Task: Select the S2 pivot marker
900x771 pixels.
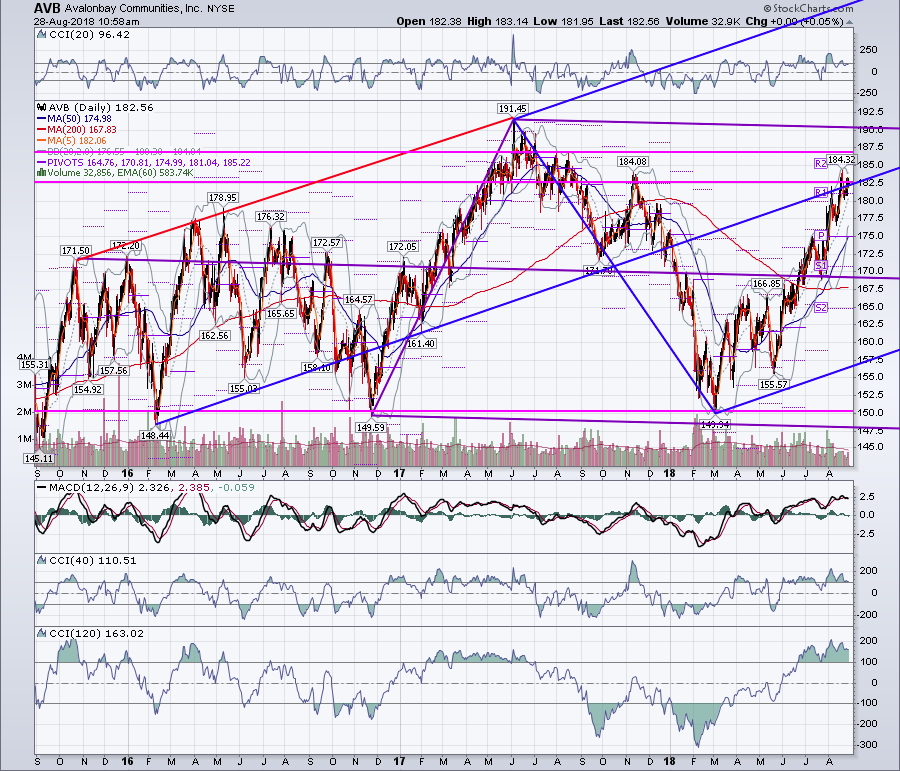Action: [821, 308]
